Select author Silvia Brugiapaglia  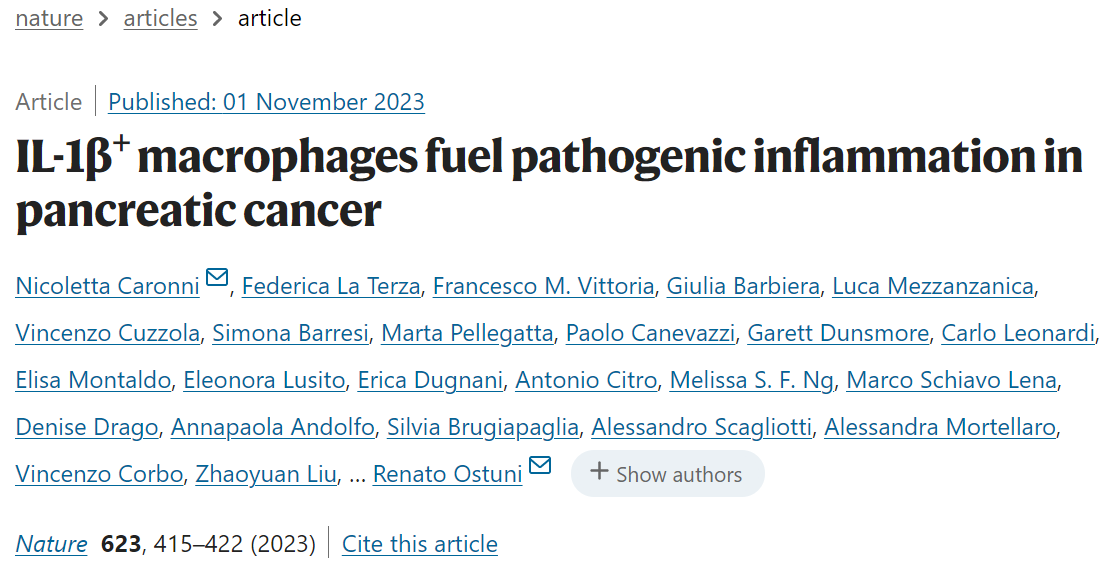coord(483,427)
